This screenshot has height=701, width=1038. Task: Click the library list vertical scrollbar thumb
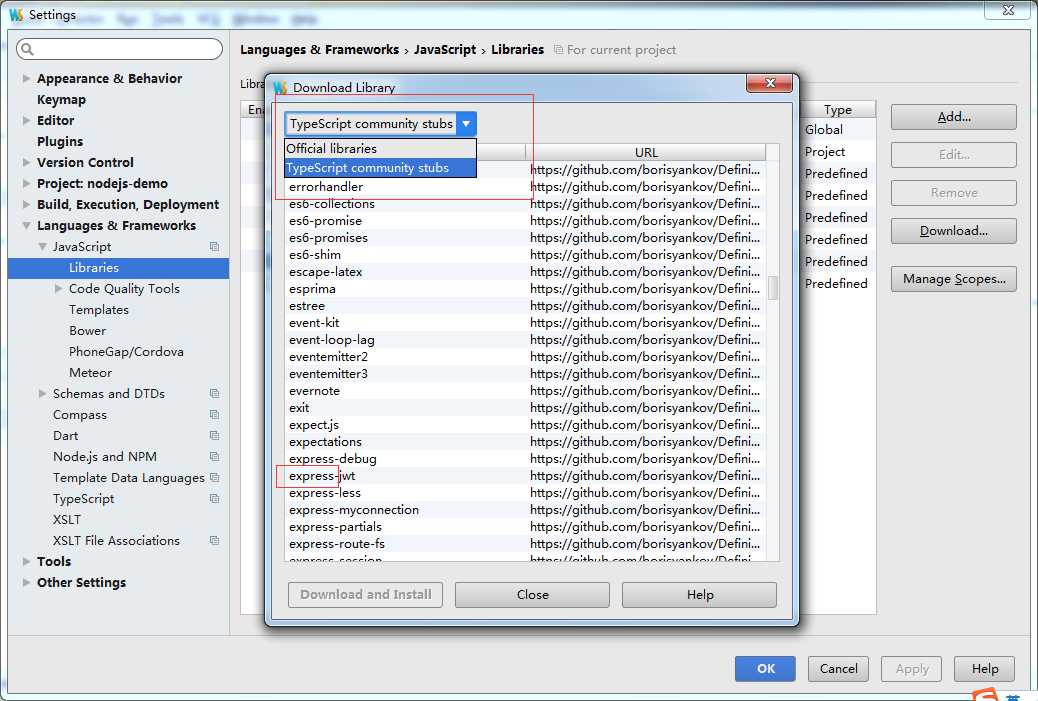pyautogui.click(x=773, y=288)
